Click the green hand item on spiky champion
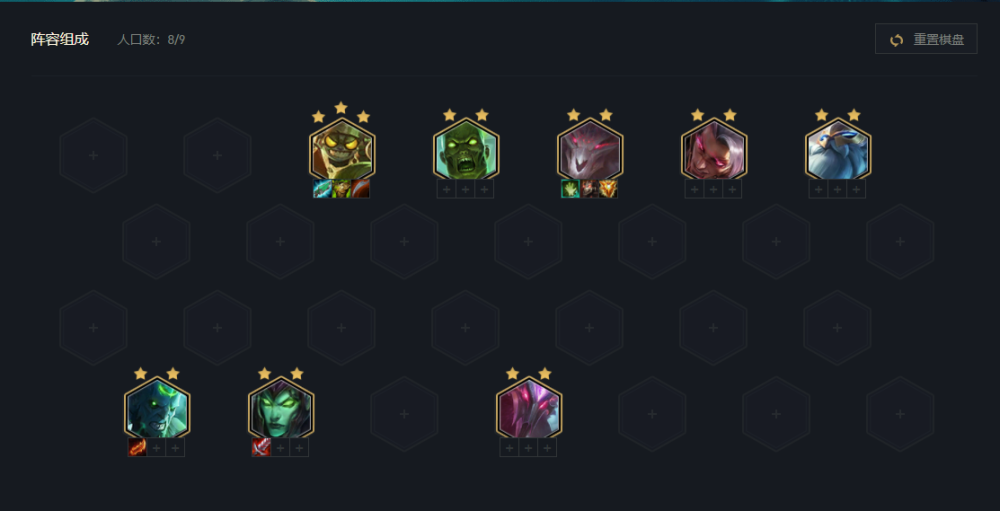The image size is (1000, 511). pos(570,189)
